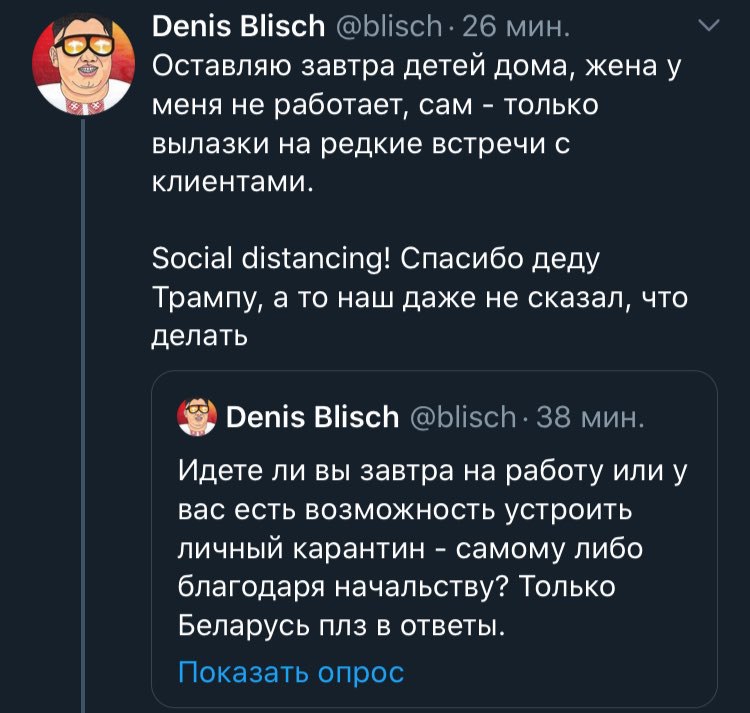Open @blisch handle in main tweet header
750x713 pixels.
click(x=385, y=27)
